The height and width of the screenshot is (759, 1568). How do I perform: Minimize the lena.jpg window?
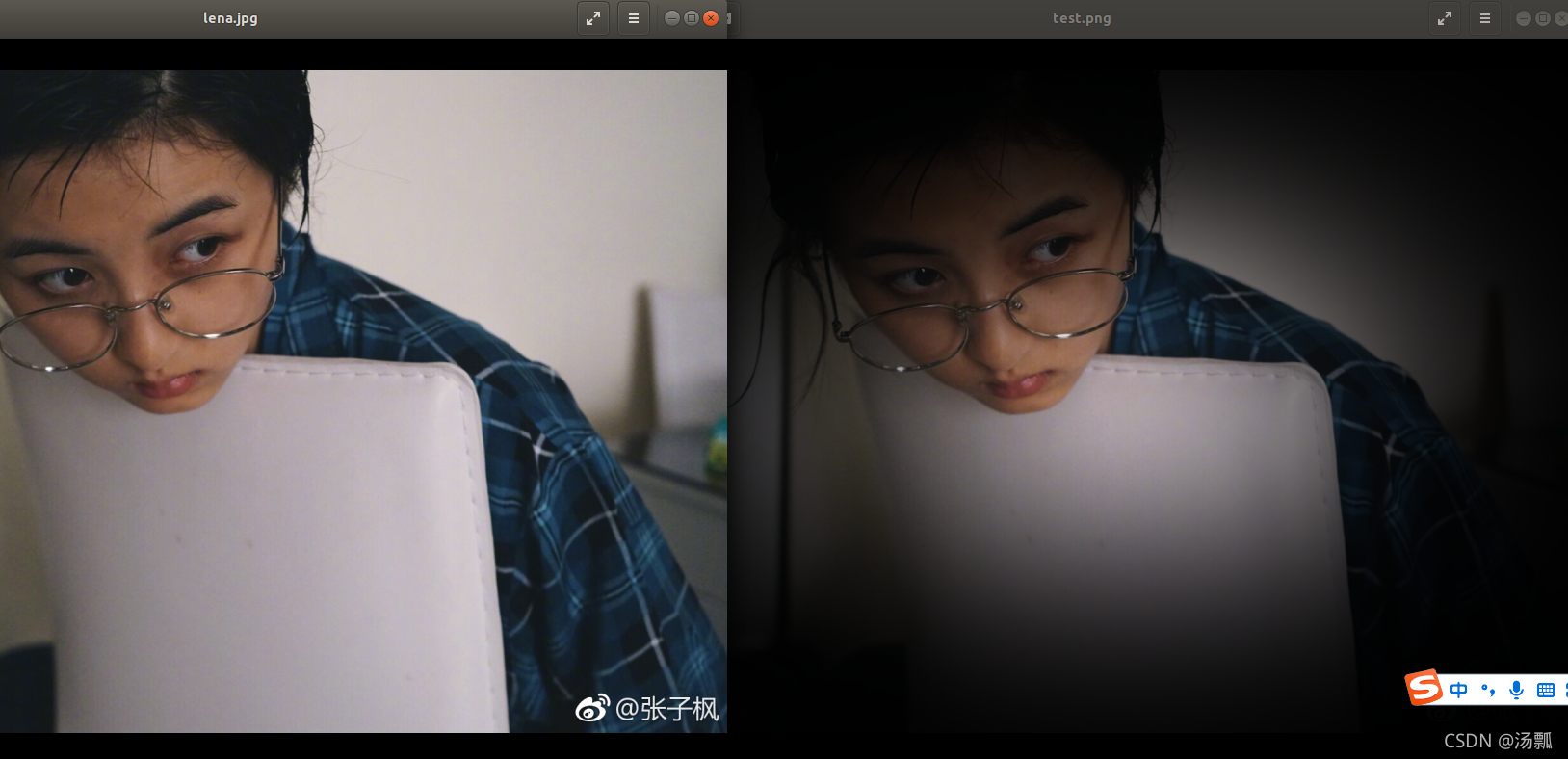672,18
